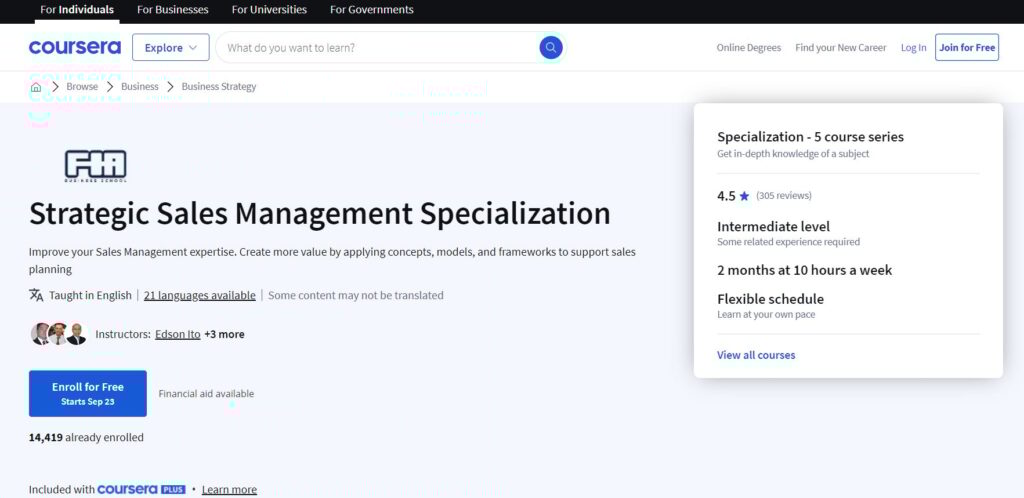The image size is (1024, 498).
Task: Open the Explore dropdown menu
Action: (x=170, y=48)
